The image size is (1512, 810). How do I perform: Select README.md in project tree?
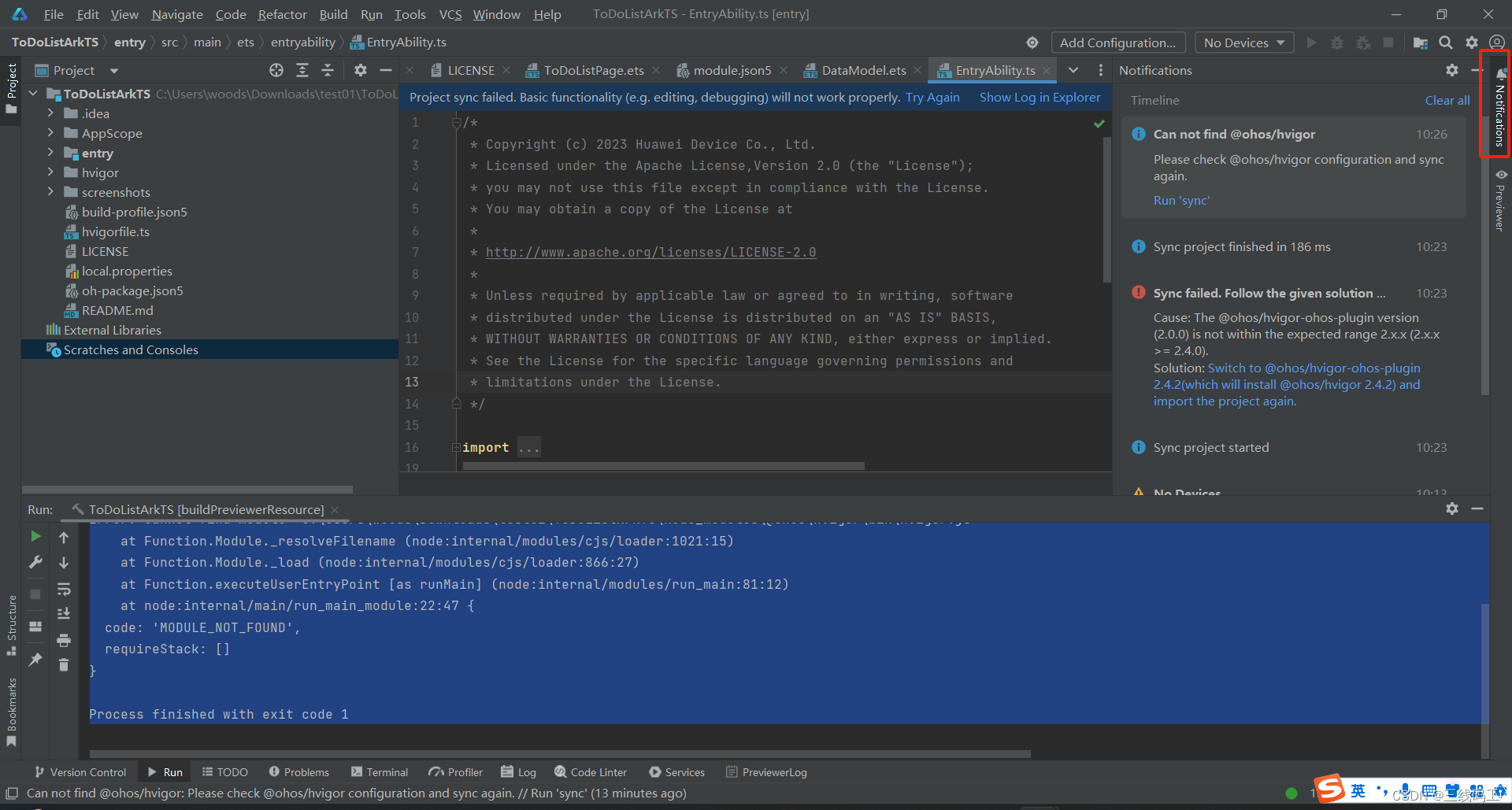tap(117, 310)
